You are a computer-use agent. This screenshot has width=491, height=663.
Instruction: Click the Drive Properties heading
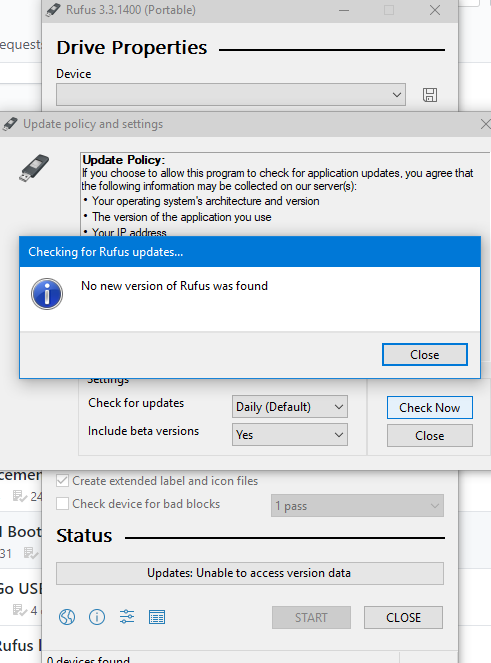[x=132, y=47]
